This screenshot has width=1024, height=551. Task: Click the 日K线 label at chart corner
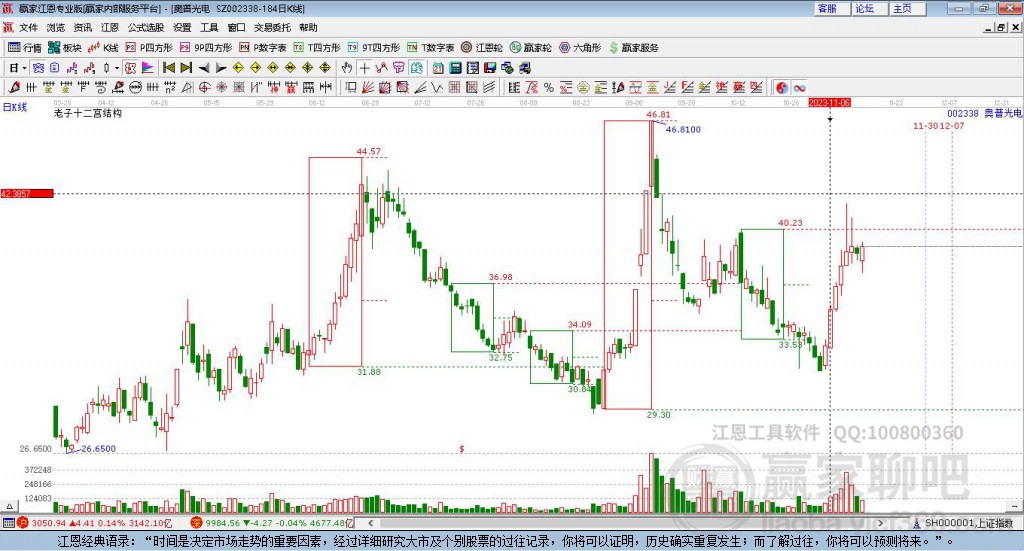[x=14, y=107]
